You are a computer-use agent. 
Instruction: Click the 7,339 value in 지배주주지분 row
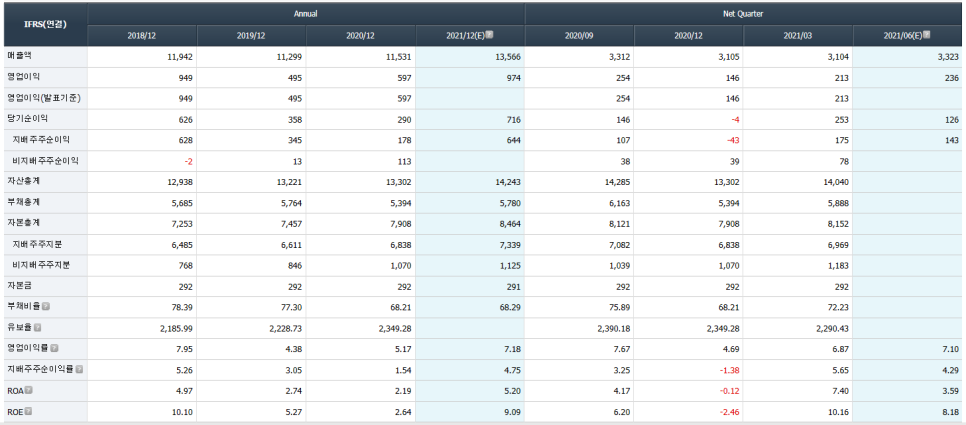point(509,245)
